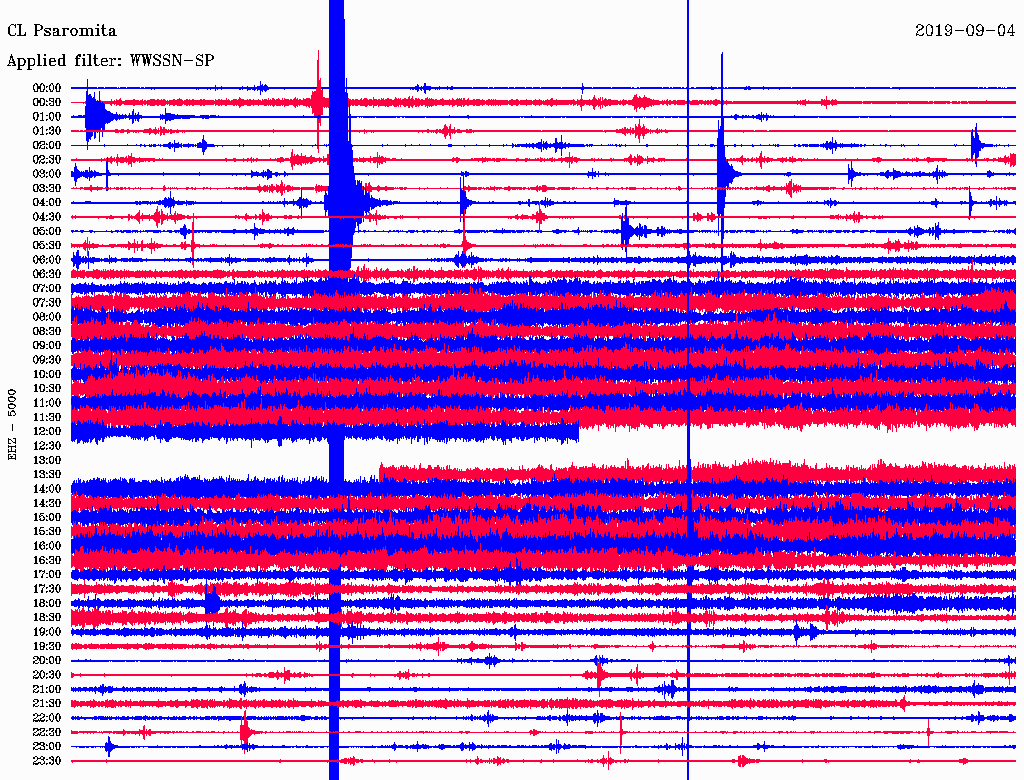Screen dimensions: 1024x780
Task: Click the 09:30 time label
Action: click(47, 360)
